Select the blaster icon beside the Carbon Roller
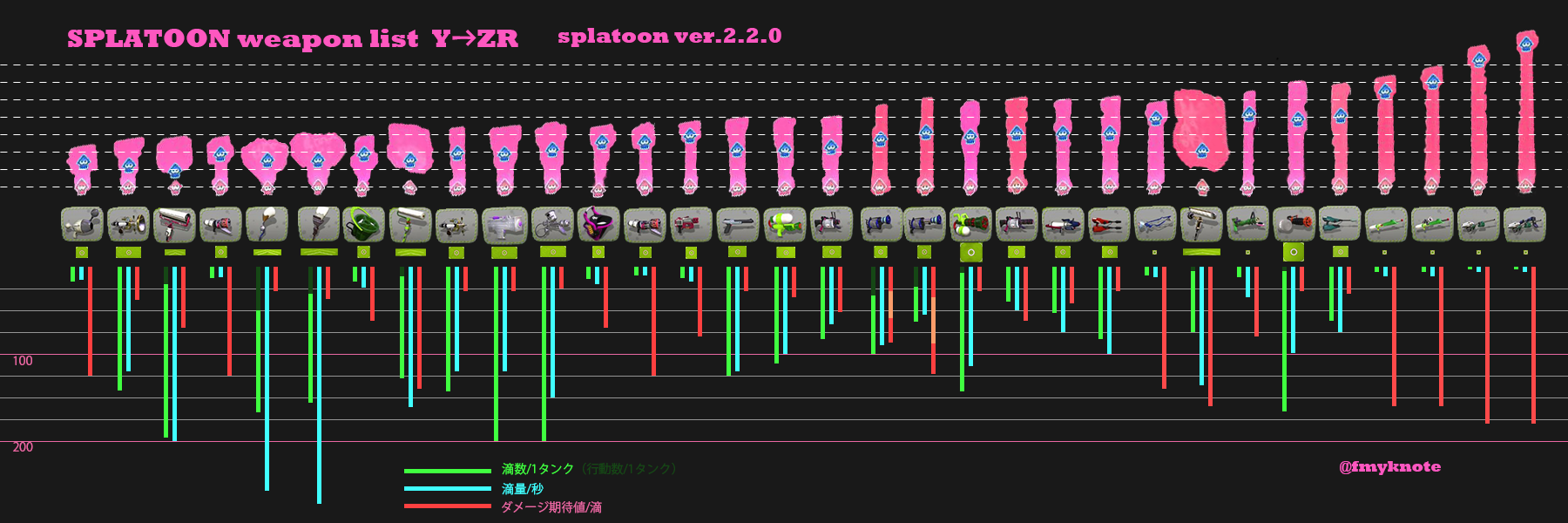The image size is (1568, 523). click(221, 224)
